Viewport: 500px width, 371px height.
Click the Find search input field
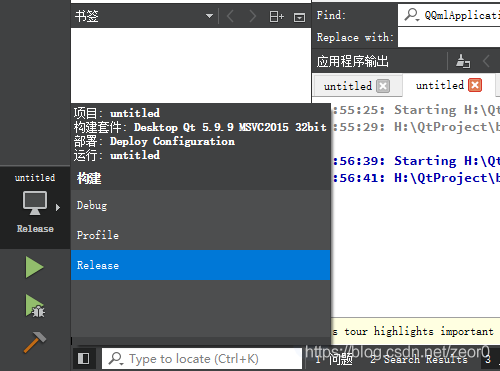coord(449,15)
